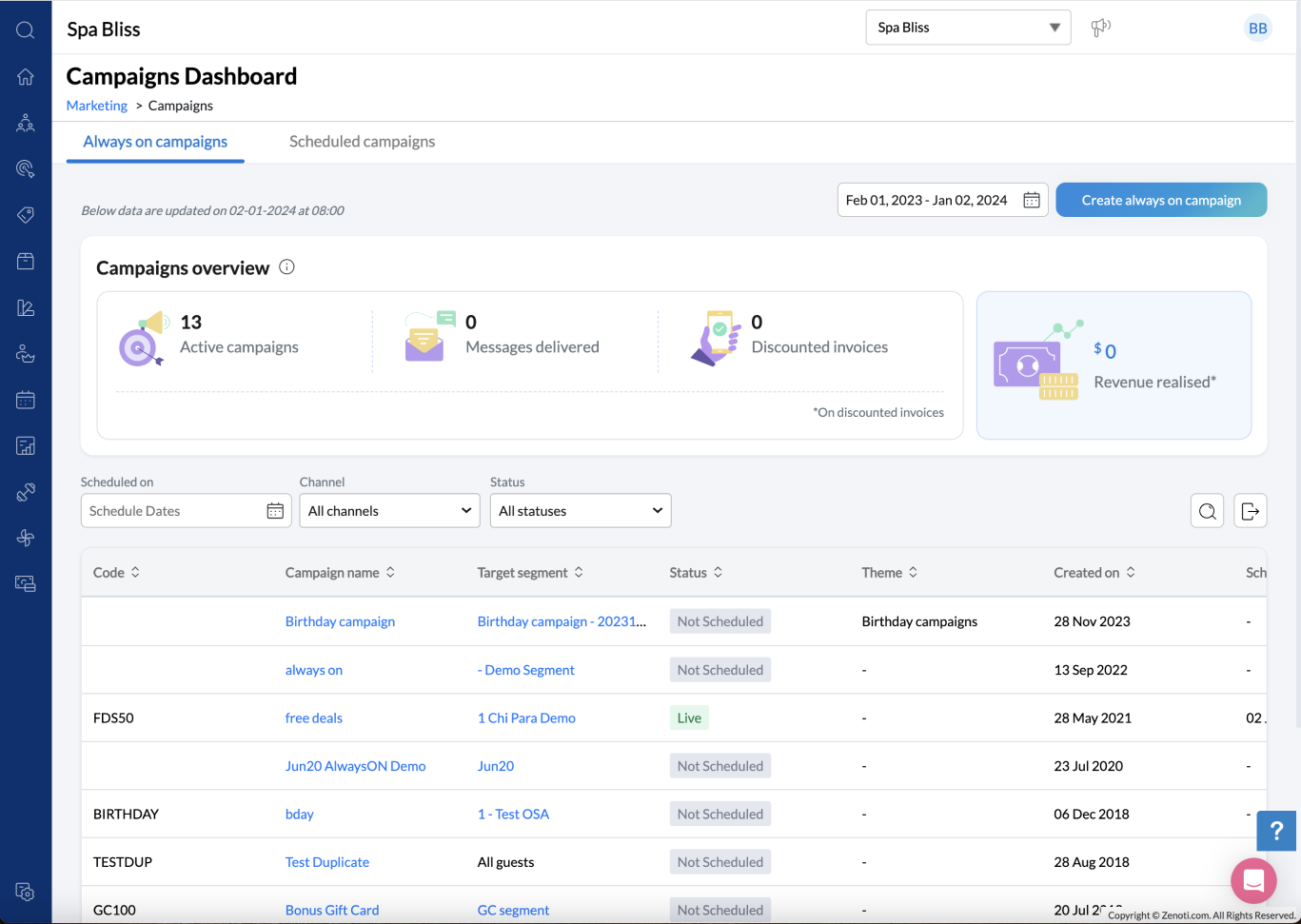Open the settings gear at the sidebar bottom
The height and width of the screenshot is (924, 1301).
[26, 892]
